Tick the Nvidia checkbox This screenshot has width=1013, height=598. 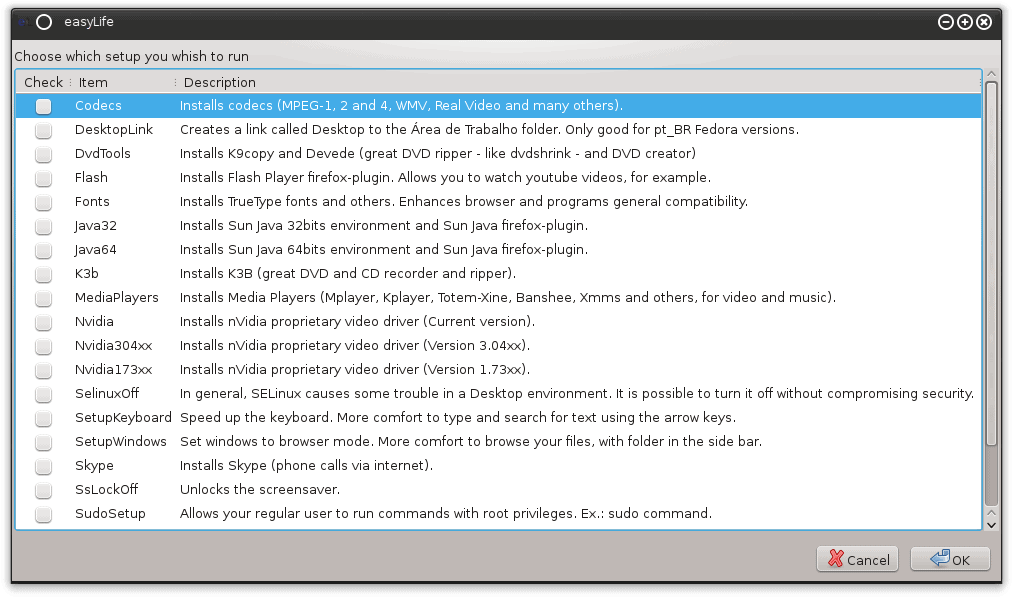pos(43,322)
